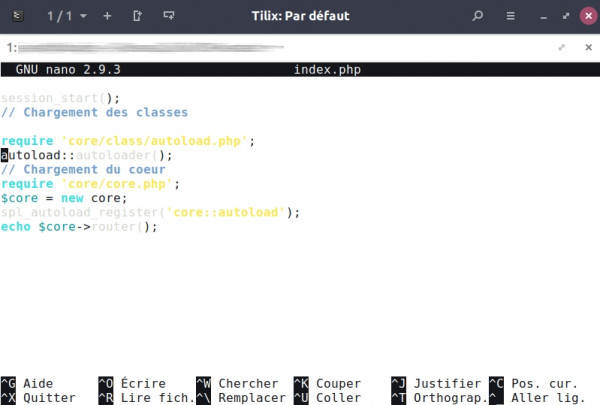This screenshot has width=600, height=405.
Task: Open the 1 / 1 session switcher dropdown
Action: click(x=68, y=17)
